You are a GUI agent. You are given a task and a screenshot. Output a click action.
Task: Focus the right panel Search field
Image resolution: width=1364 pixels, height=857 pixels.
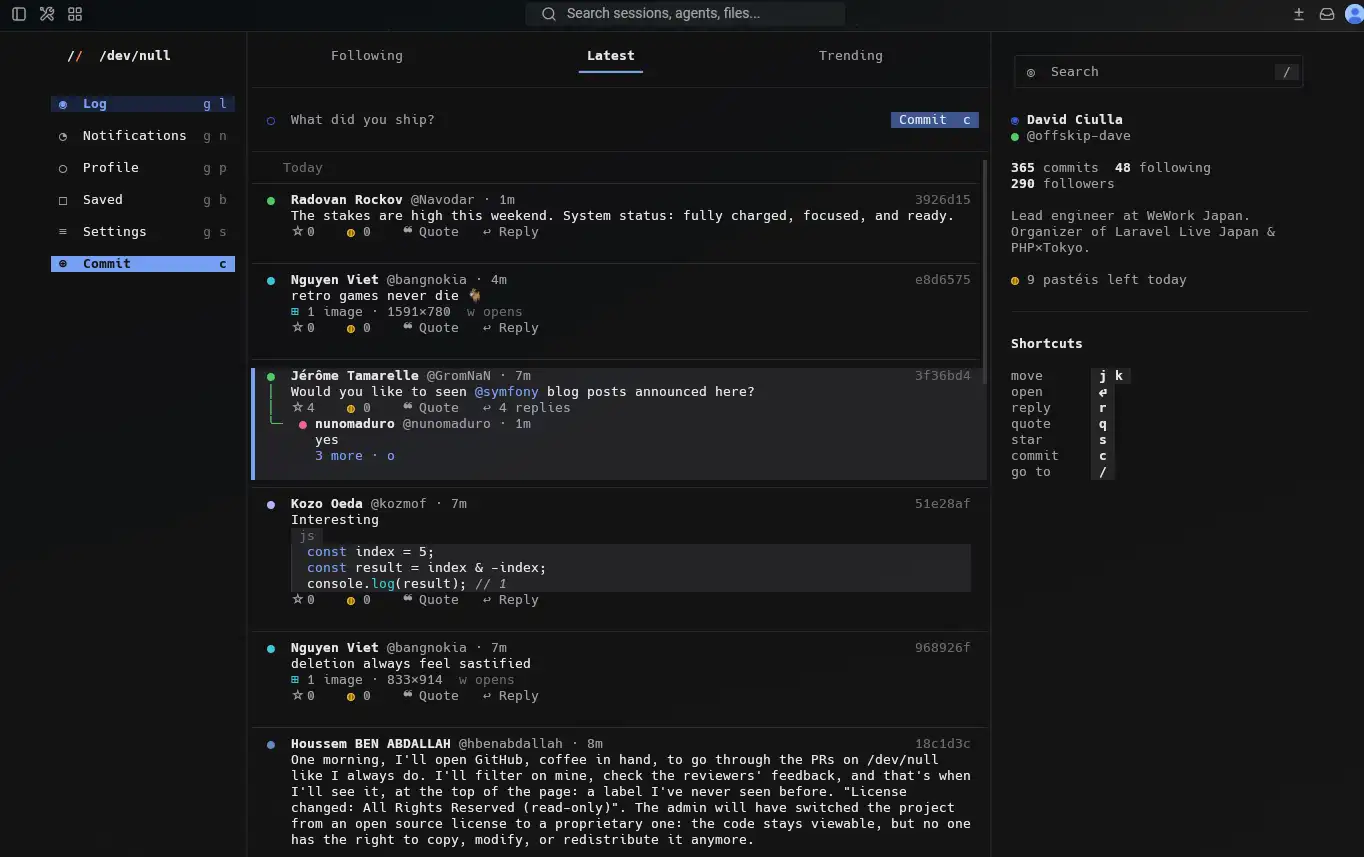click(1158, 72)
